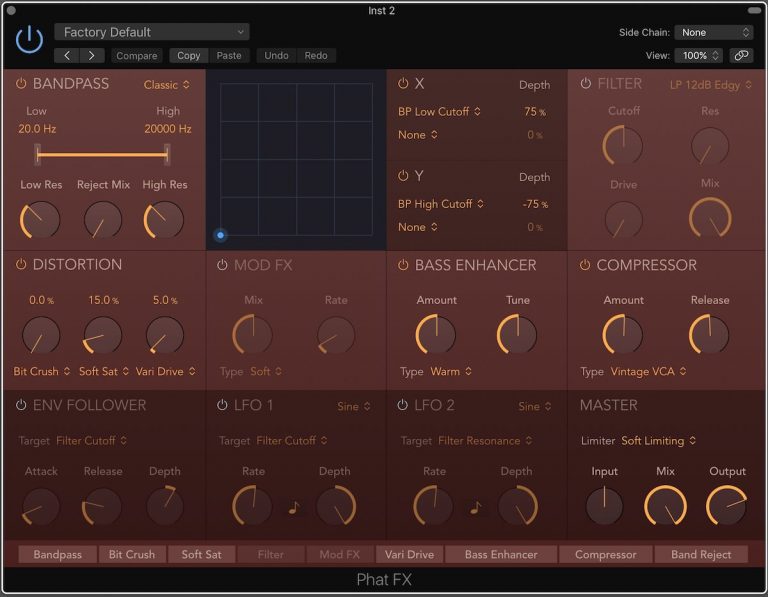Toggle the Bandpass section power

pos(21,83)
